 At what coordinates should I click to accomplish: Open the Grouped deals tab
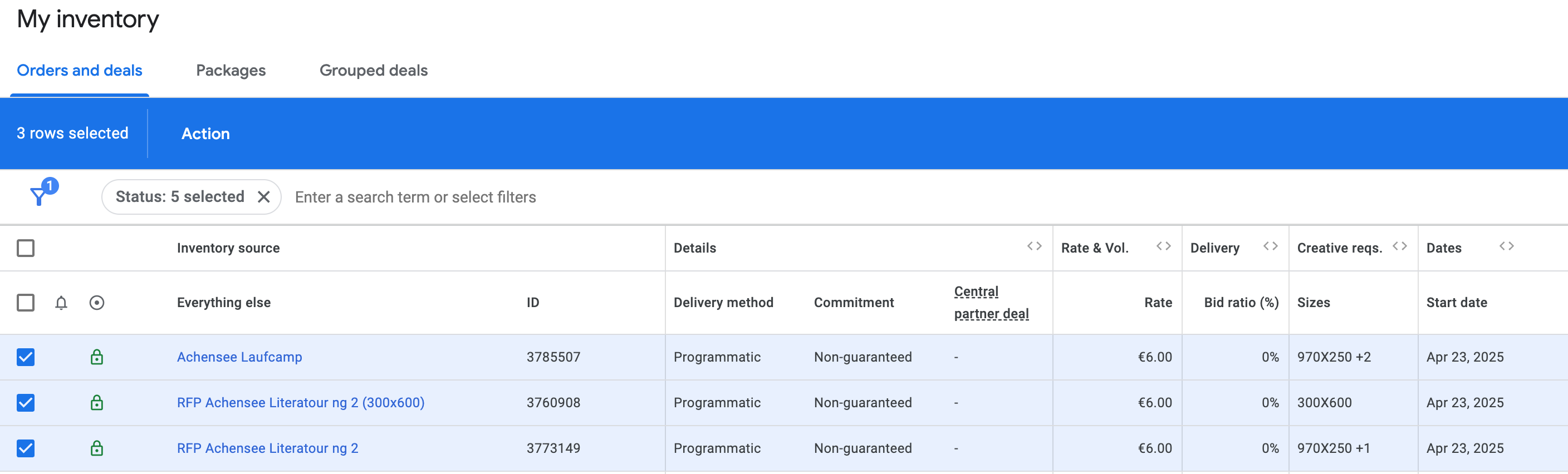[x=373, y=71]
